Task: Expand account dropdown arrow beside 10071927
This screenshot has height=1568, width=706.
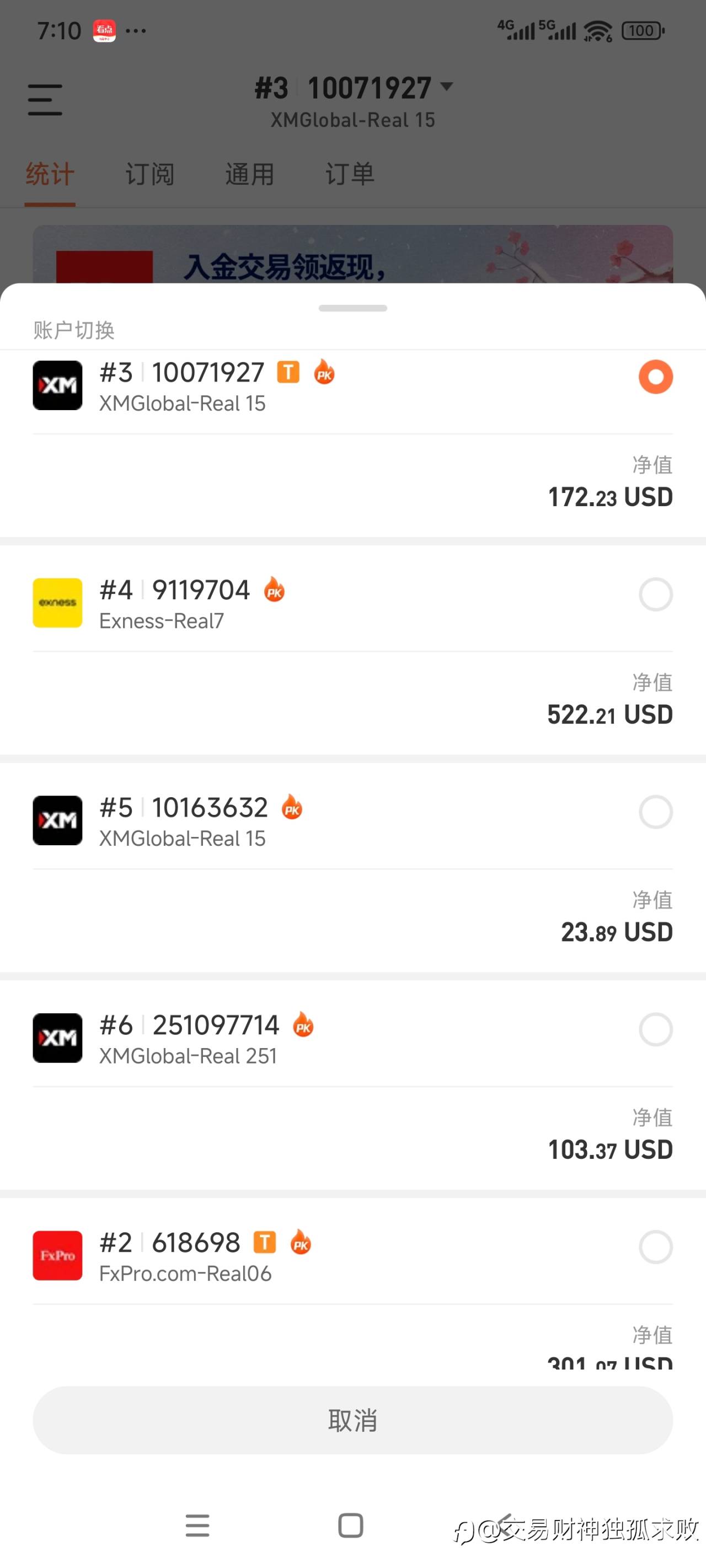Action: [x=447, y=87]
